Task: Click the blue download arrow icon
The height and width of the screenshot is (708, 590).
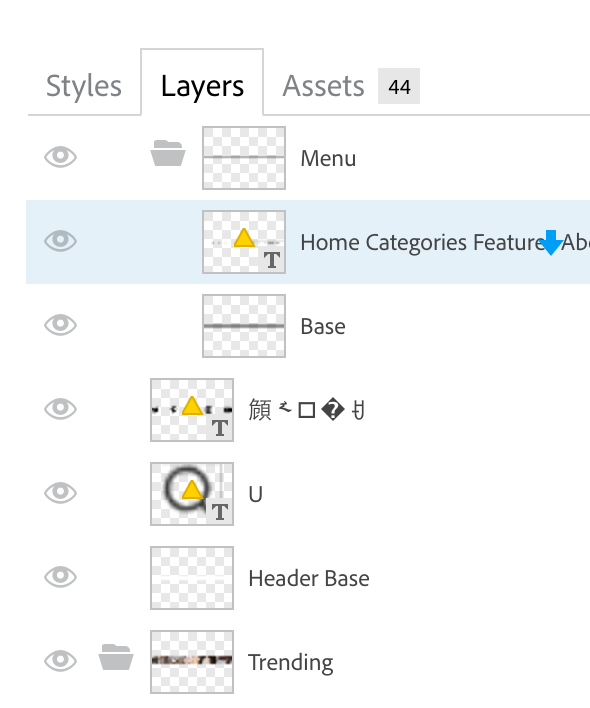Action: tap(551, 242)
